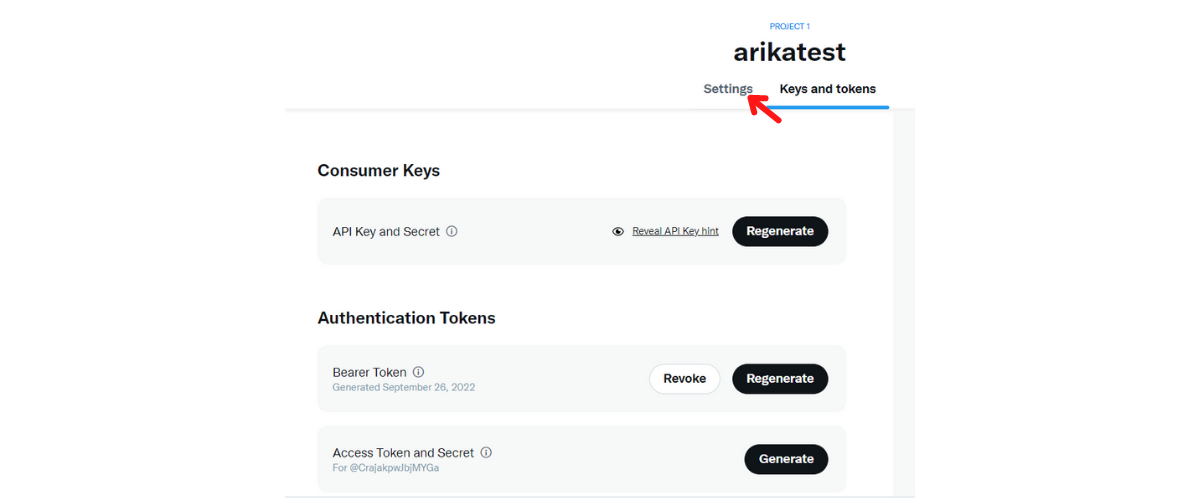Click the eye icon for revealing API Key hint
This screenshot has width=1200, height=500.
618,231
